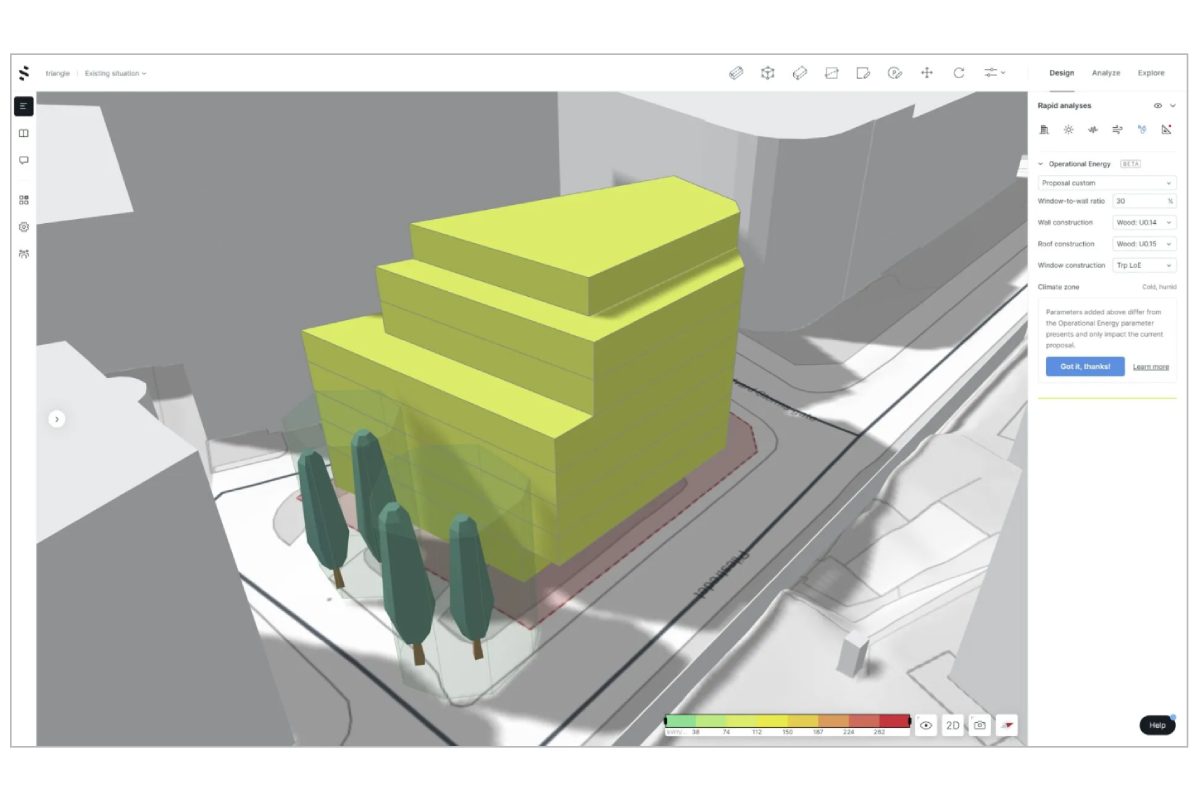Take a screenshot with camera icon
The width and height of the screenshot is (1200, 800).
[x=980, y=725]
